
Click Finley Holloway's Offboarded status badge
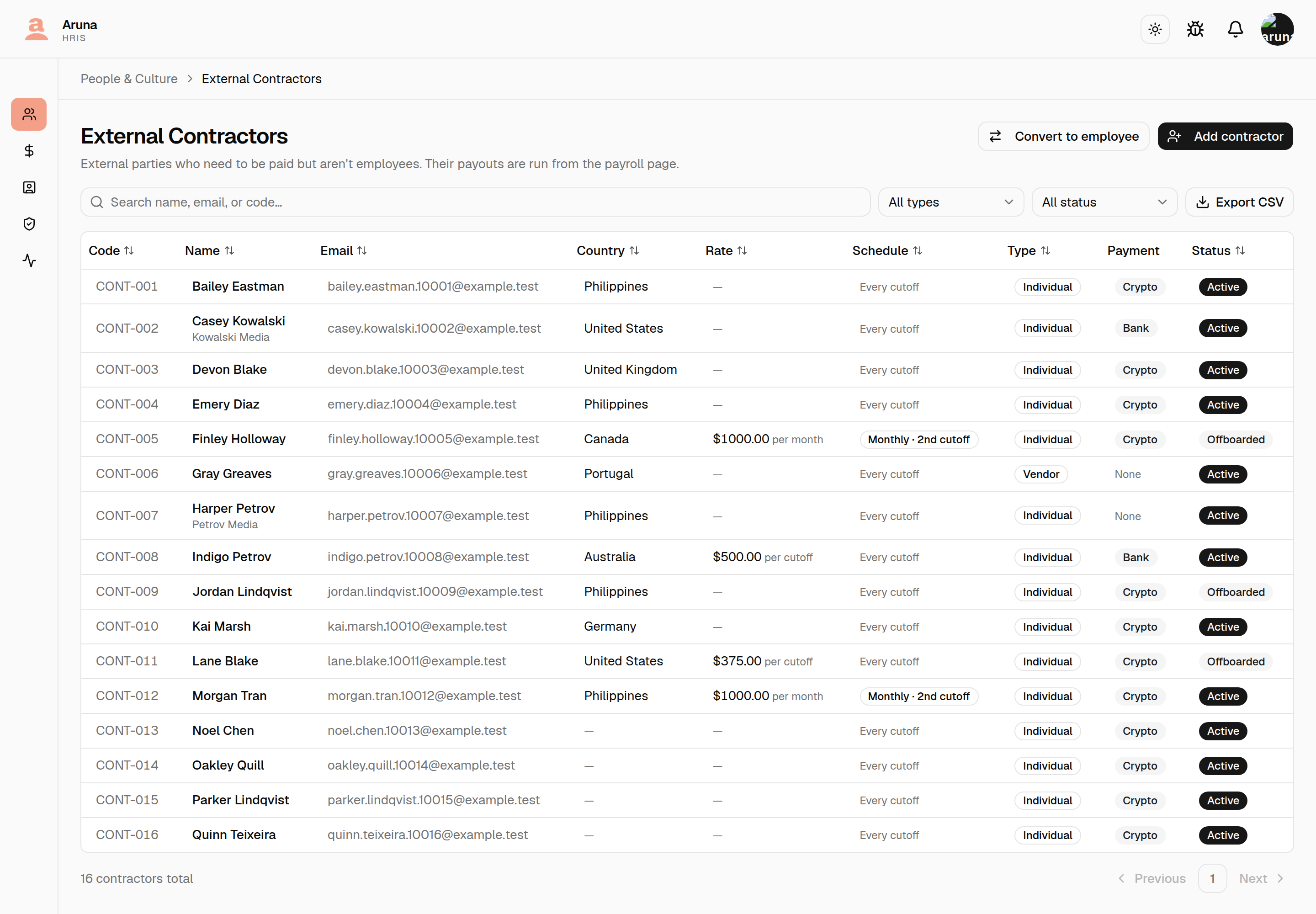[1235, 439]
